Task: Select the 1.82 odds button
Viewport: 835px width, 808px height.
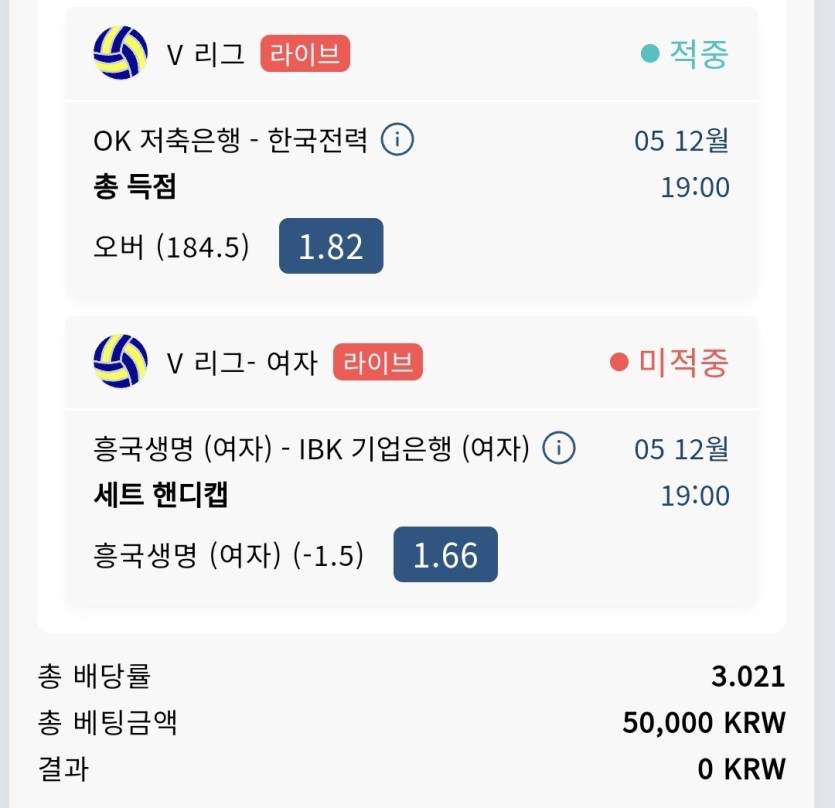Action: [x=331, y=246]
